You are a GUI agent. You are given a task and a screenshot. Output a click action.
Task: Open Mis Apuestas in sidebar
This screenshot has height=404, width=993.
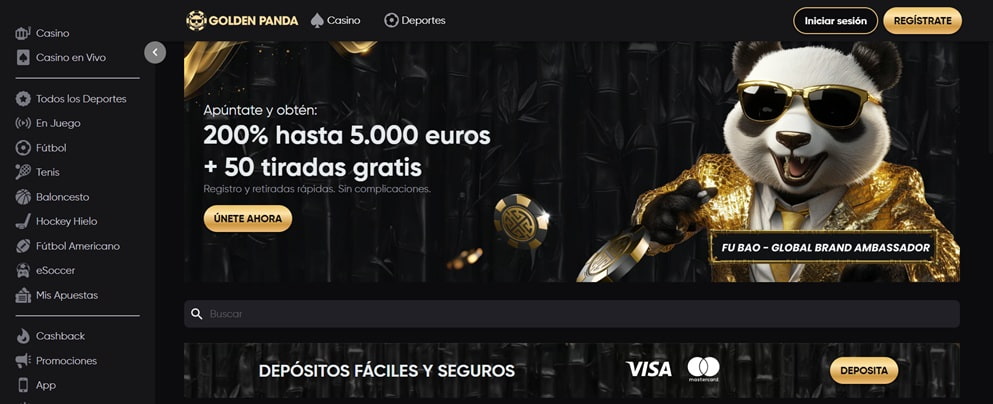point(57,295)
